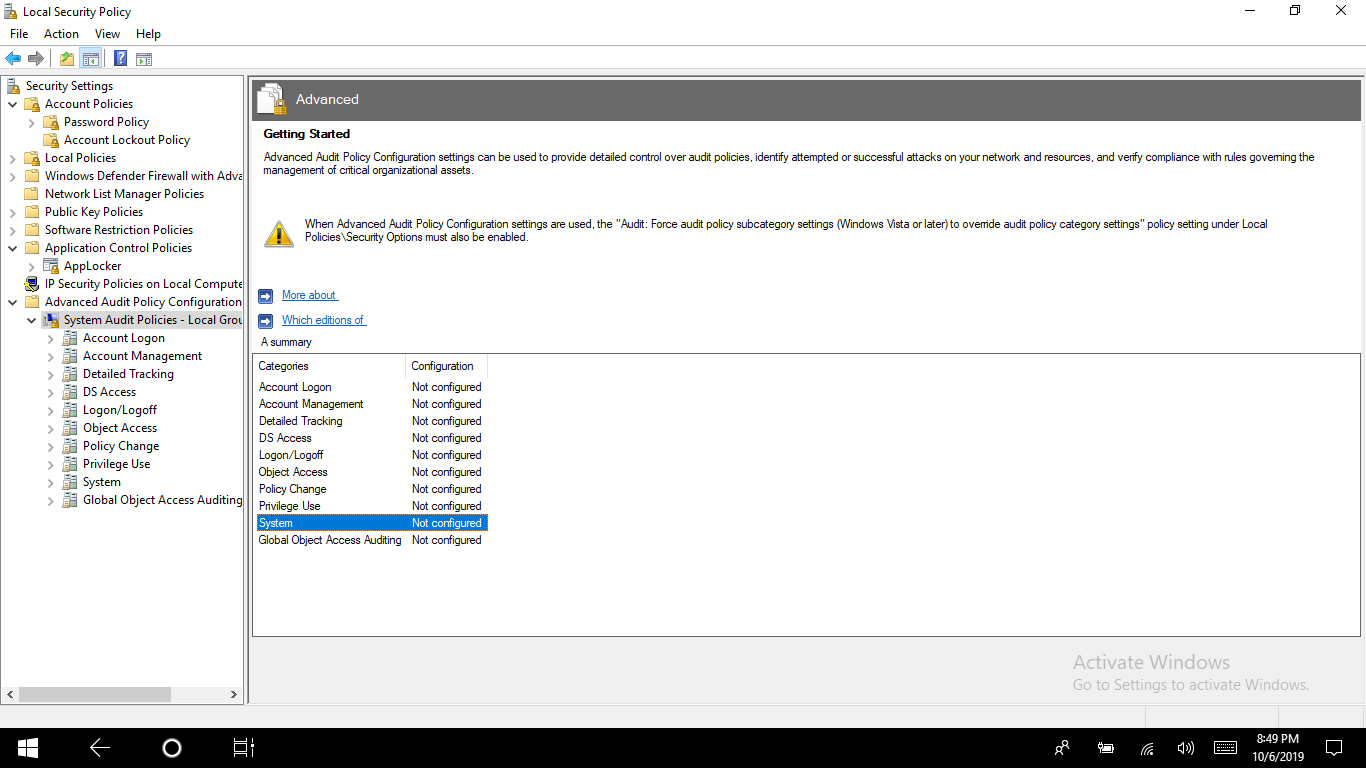Image resolution: width=1366 pixels, height=768 pixels.
Task: Open the Action Center notification icon
Action: pyautogui.click(x=1334, y=747)
